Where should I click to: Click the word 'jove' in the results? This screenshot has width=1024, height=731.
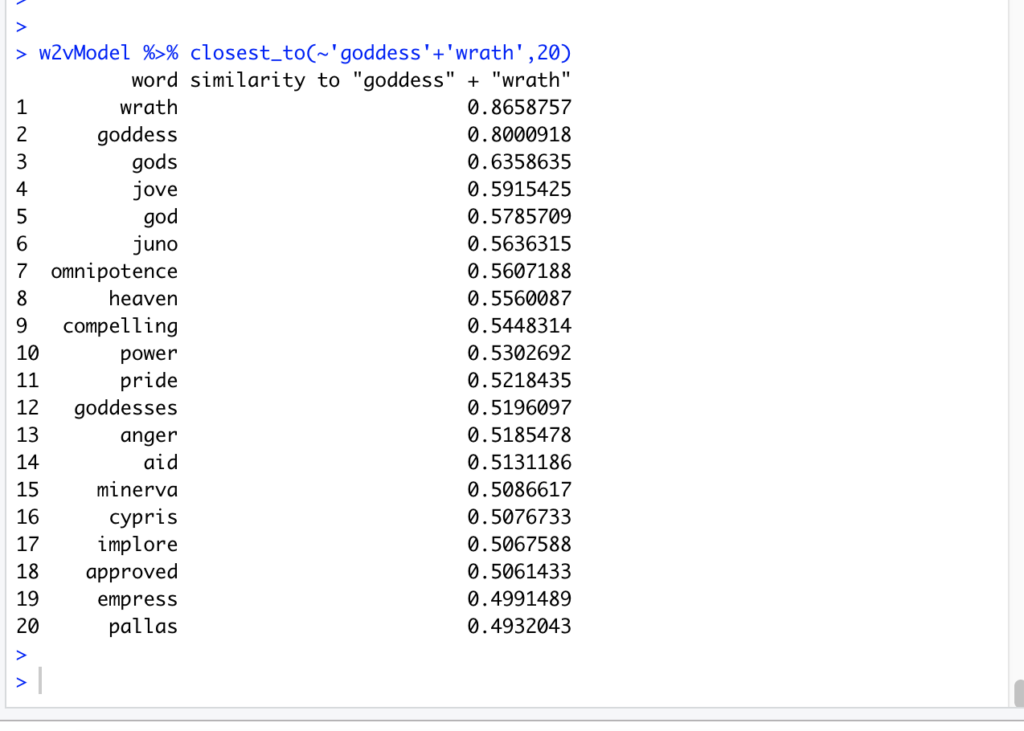154,189
